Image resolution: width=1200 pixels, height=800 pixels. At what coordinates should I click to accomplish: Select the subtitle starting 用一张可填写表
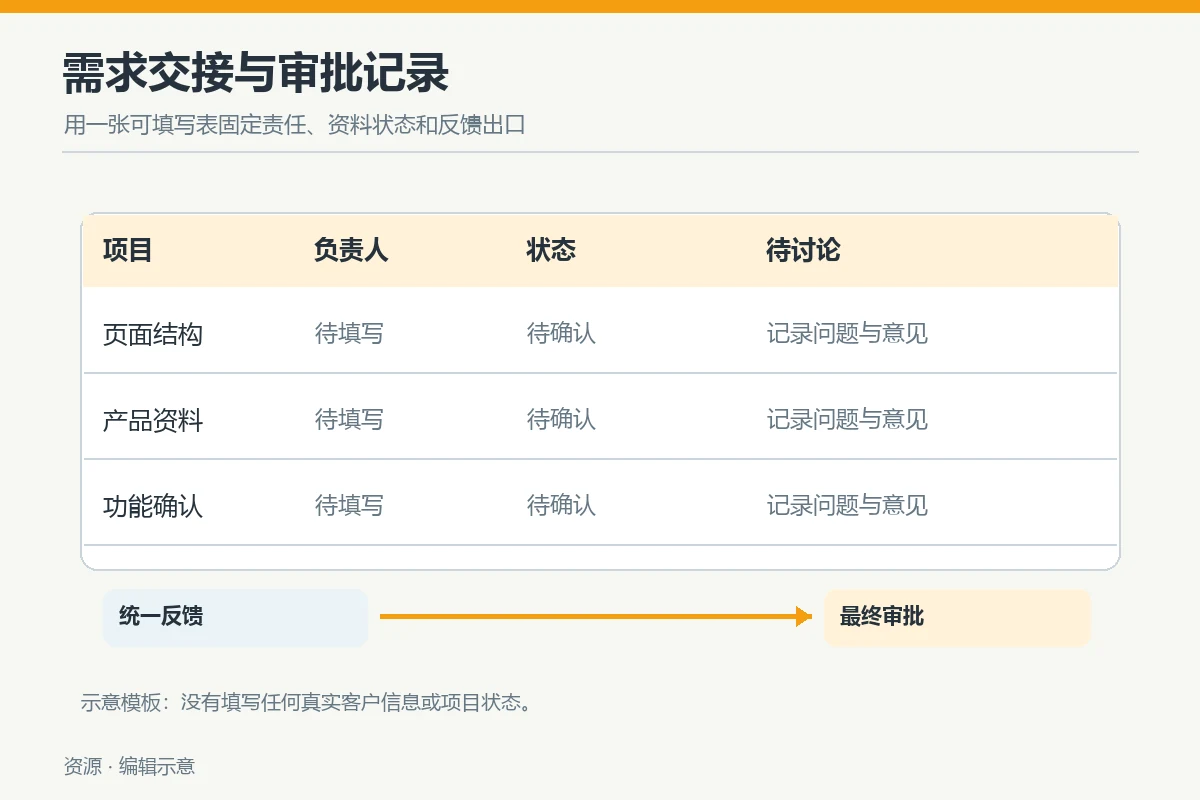(x=295, y=126)
